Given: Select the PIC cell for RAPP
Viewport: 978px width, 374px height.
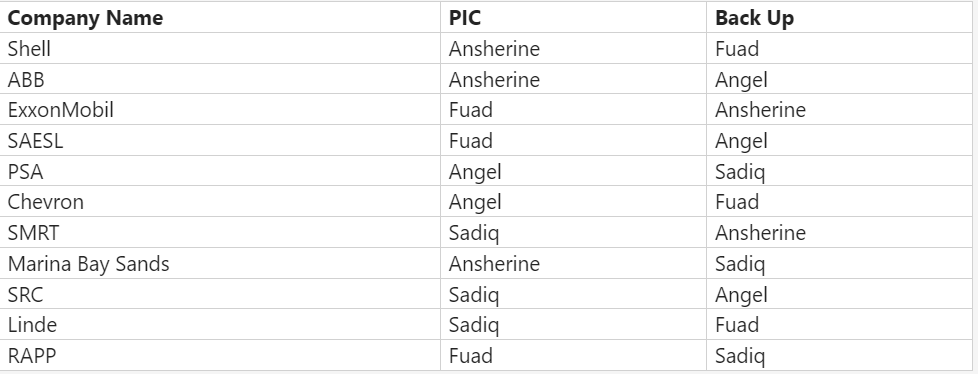Looking at the screenshot, I should tap(573, 355).
